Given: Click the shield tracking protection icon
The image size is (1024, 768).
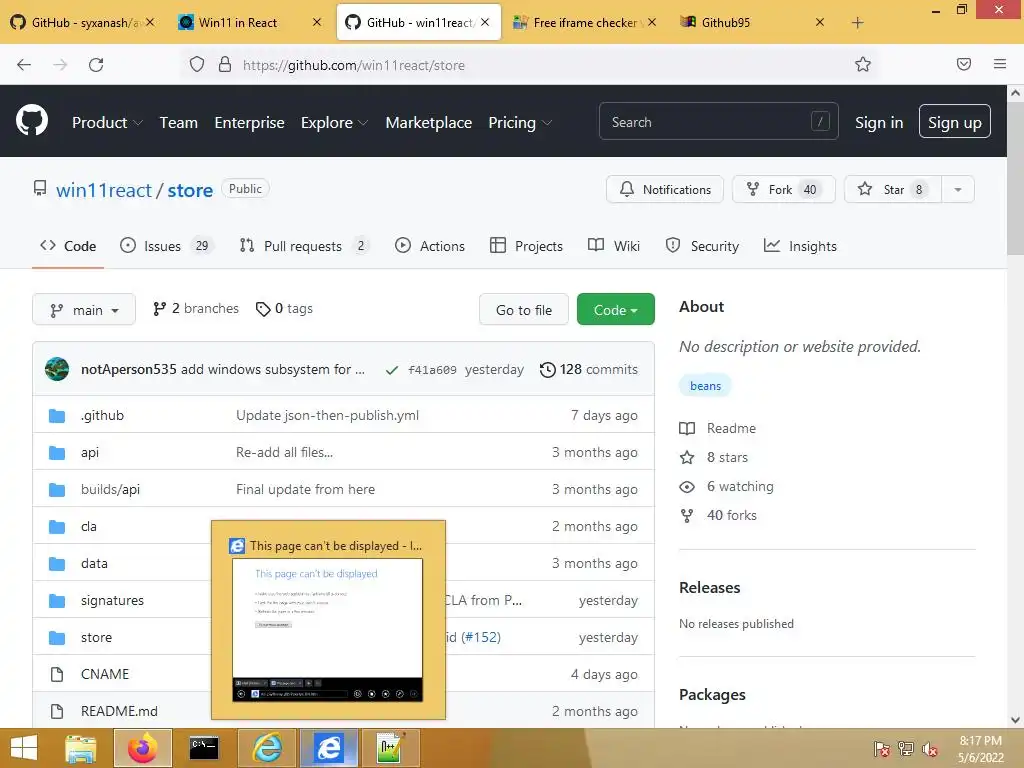Looking at the screenshot, I should pos(197,65).
